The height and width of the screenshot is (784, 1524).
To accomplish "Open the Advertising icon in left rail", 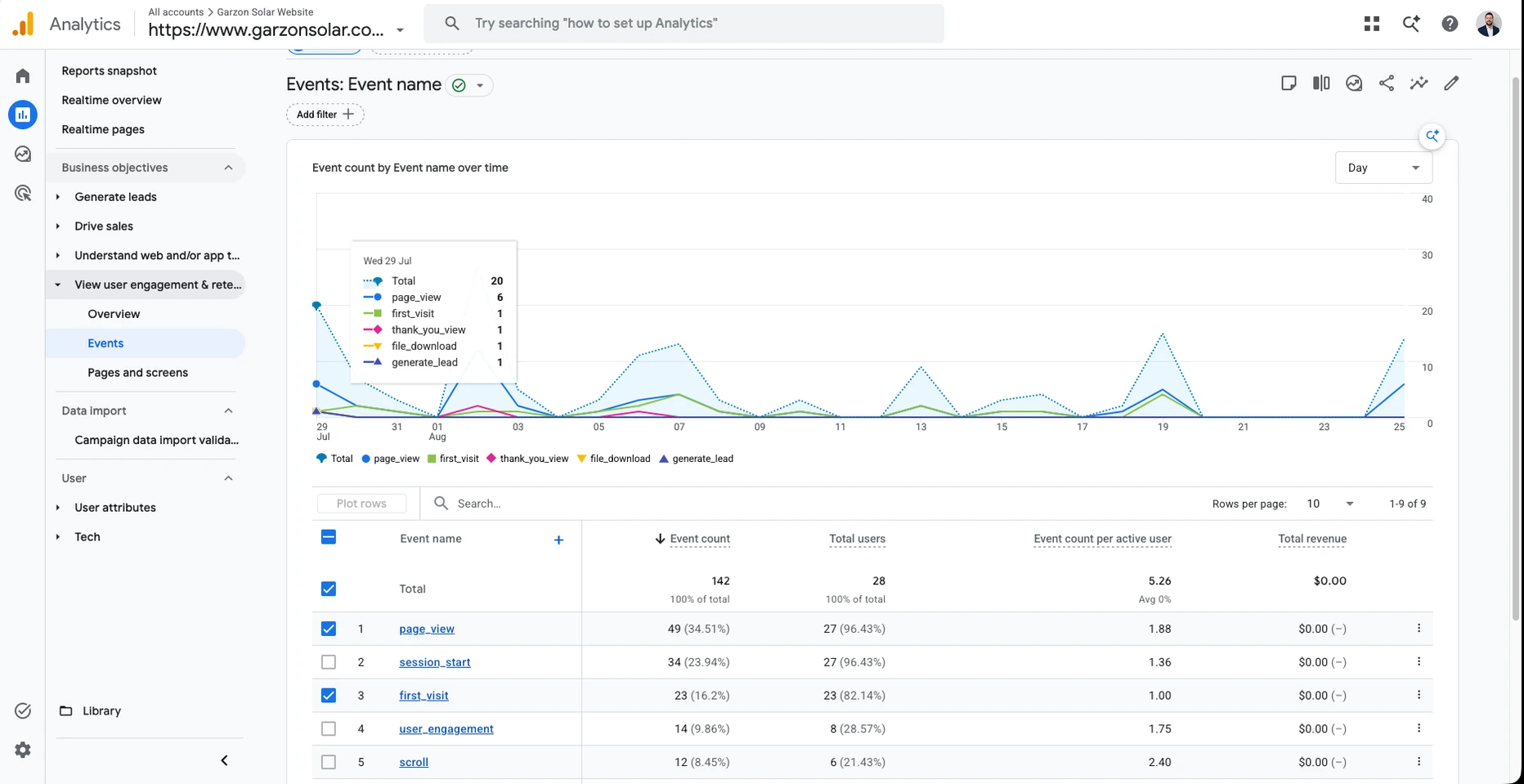I will pyautogui.click(x=23, y=193).
